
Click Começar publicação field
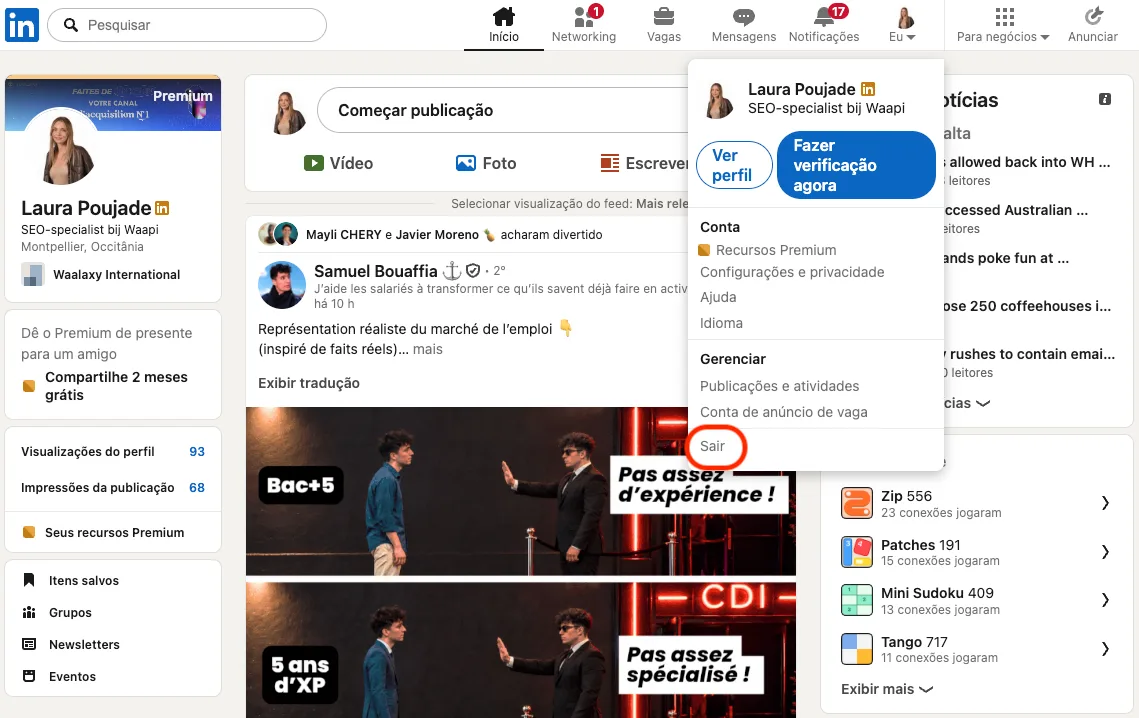[501, 110]
